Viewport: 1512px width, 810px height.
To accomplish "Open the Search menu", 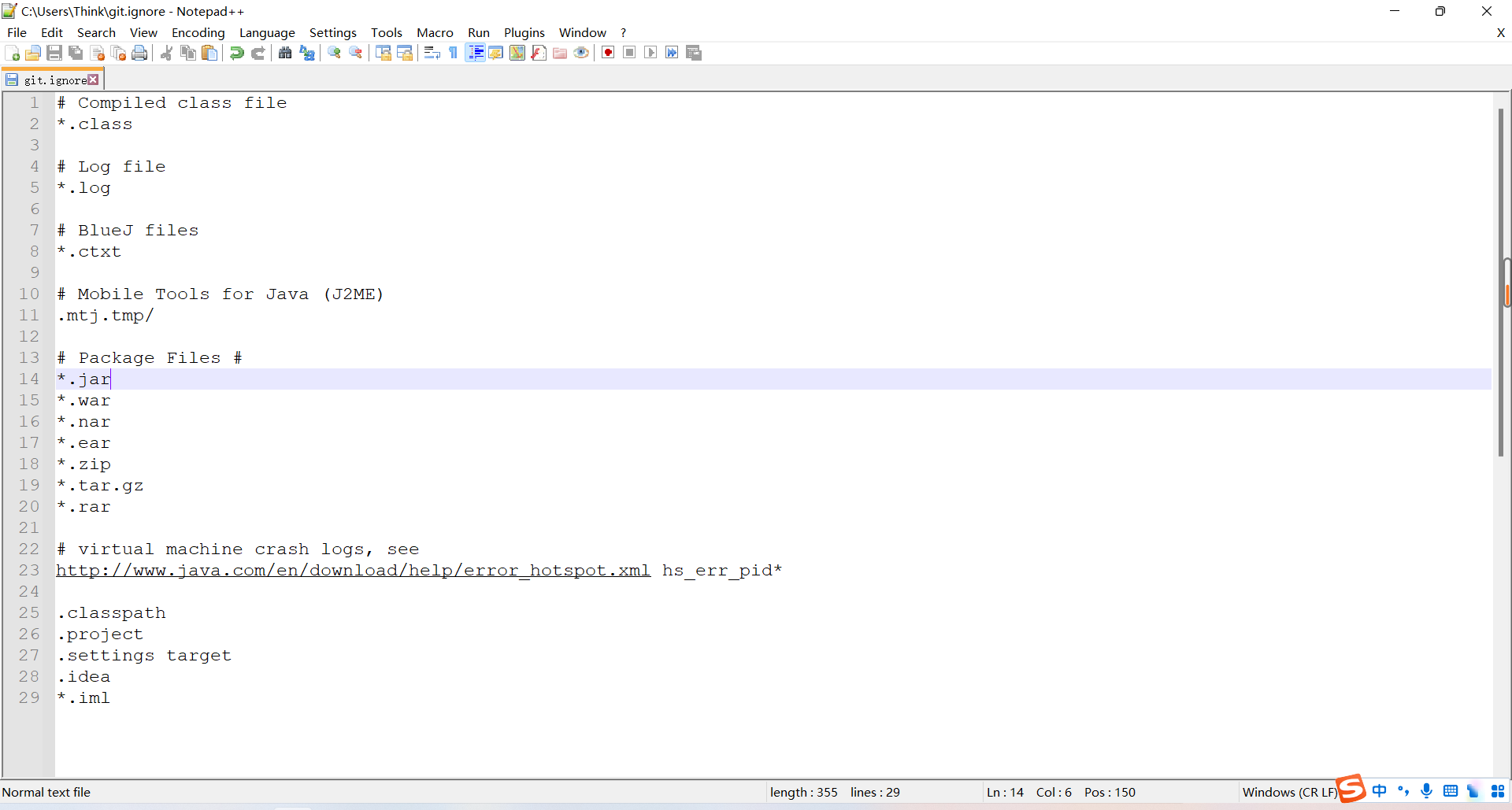I will pos(96,32).
